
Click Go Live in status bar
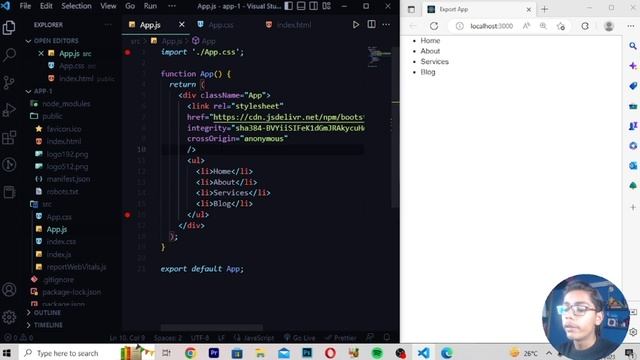(300, 338)
